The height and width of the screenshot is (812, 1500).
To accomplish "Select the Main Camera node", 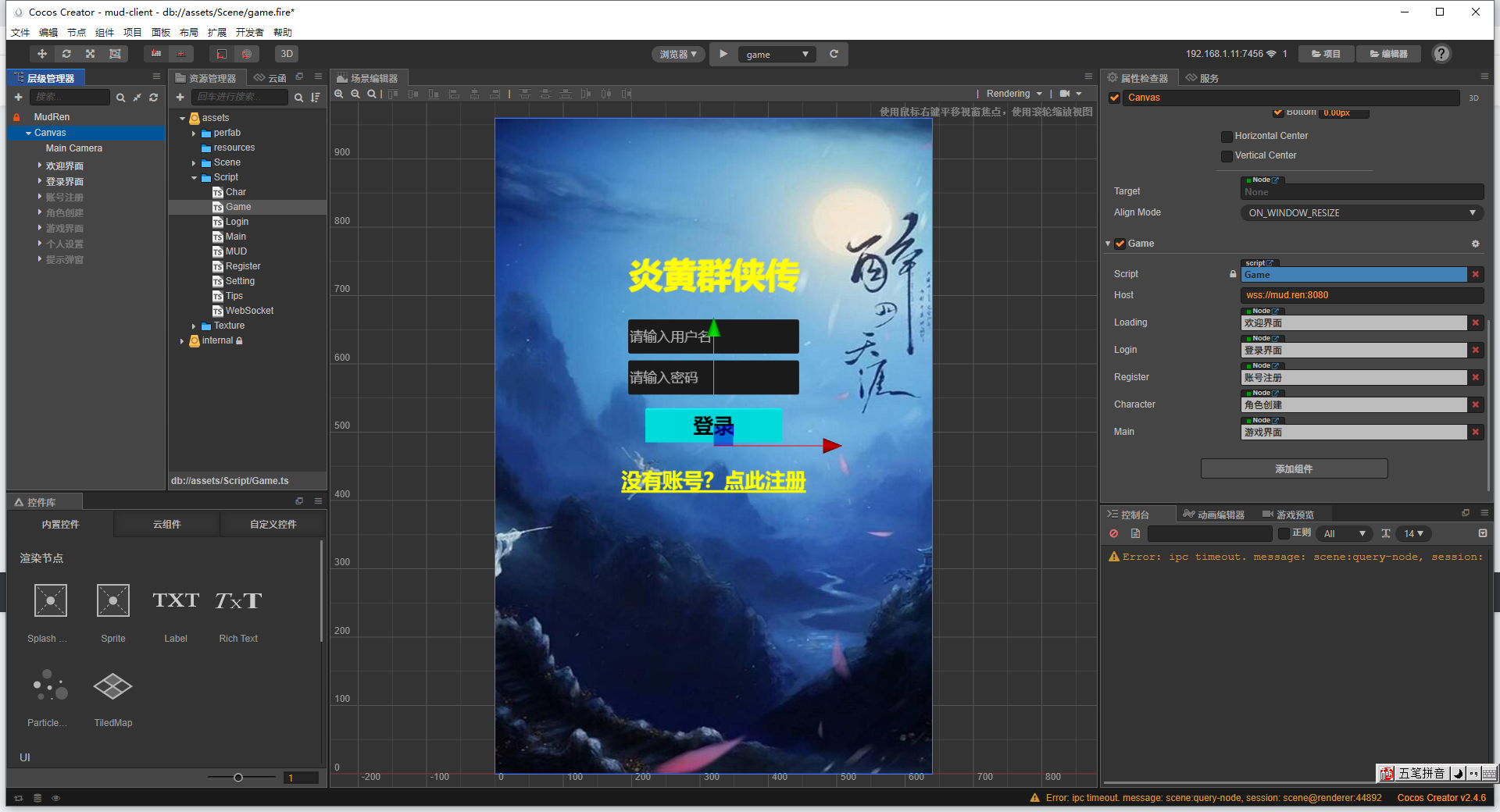I will point(74,148).
